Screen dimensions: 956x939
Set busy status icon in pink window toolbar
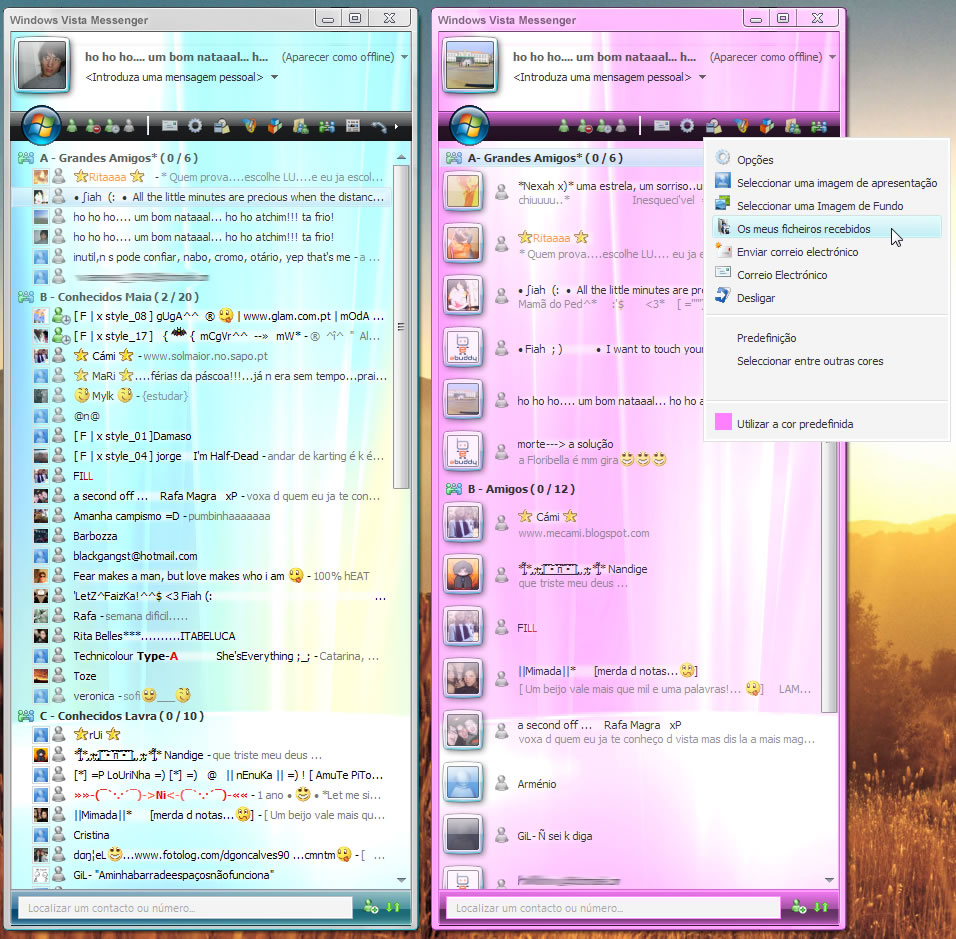pos(585,126)
